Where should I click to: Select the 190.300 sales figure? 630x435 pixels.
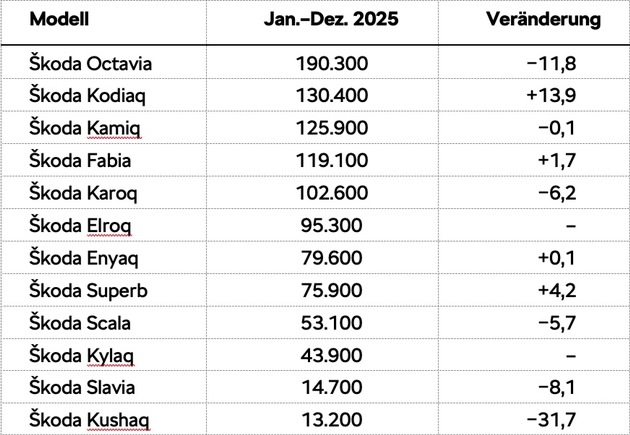(333, 64)
